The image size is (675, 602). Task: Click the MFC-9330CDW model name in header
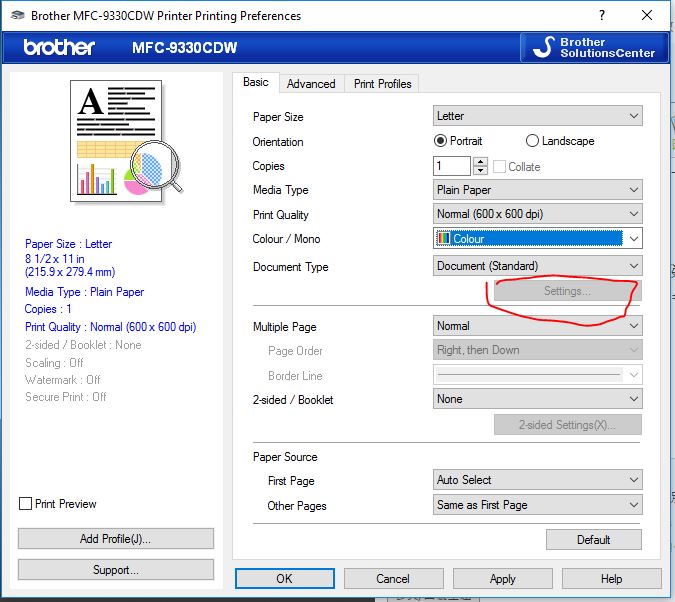pyautogui.click(x=185, y=47)
